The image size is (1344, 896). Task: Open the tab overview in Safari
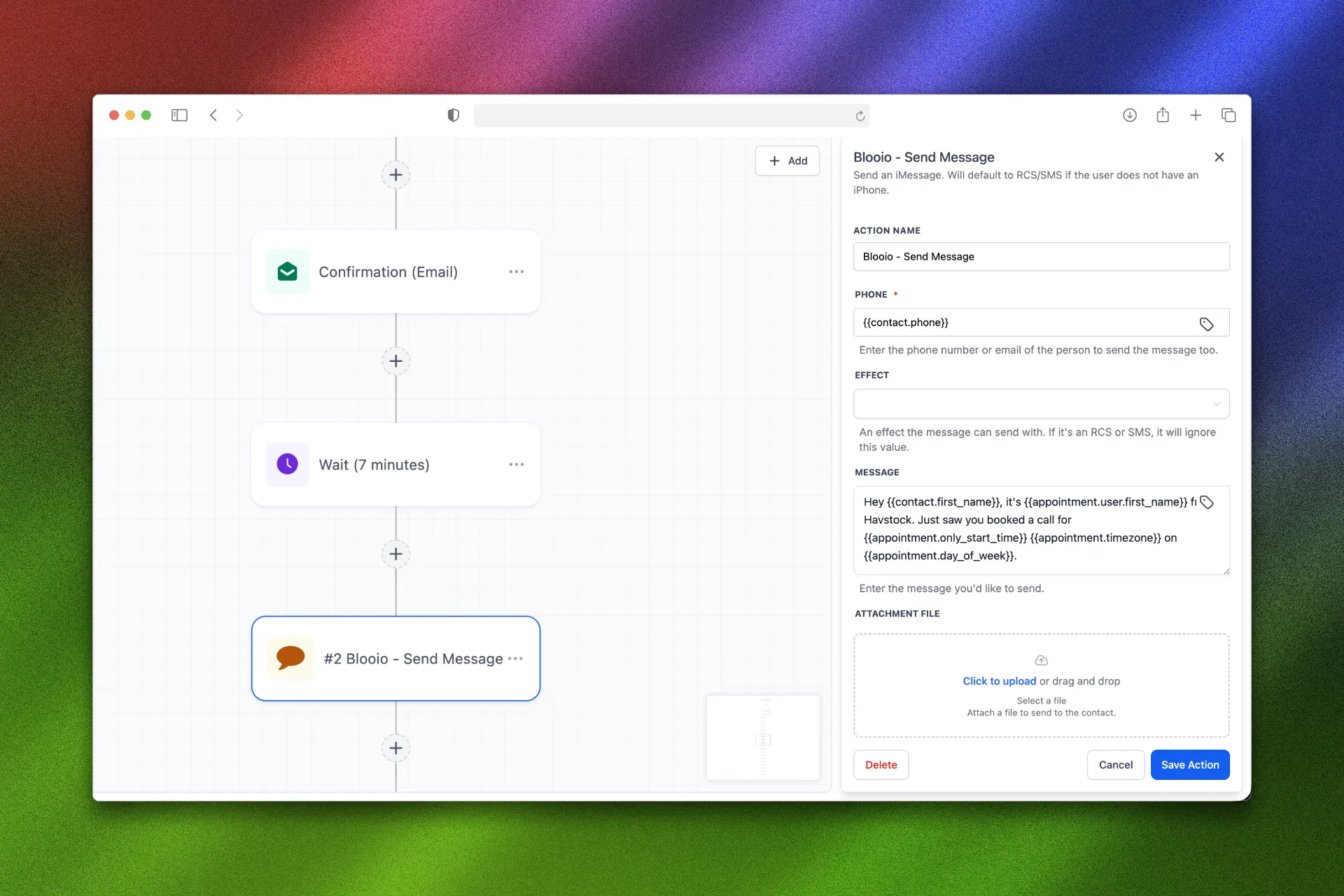tap(1229, 115)
